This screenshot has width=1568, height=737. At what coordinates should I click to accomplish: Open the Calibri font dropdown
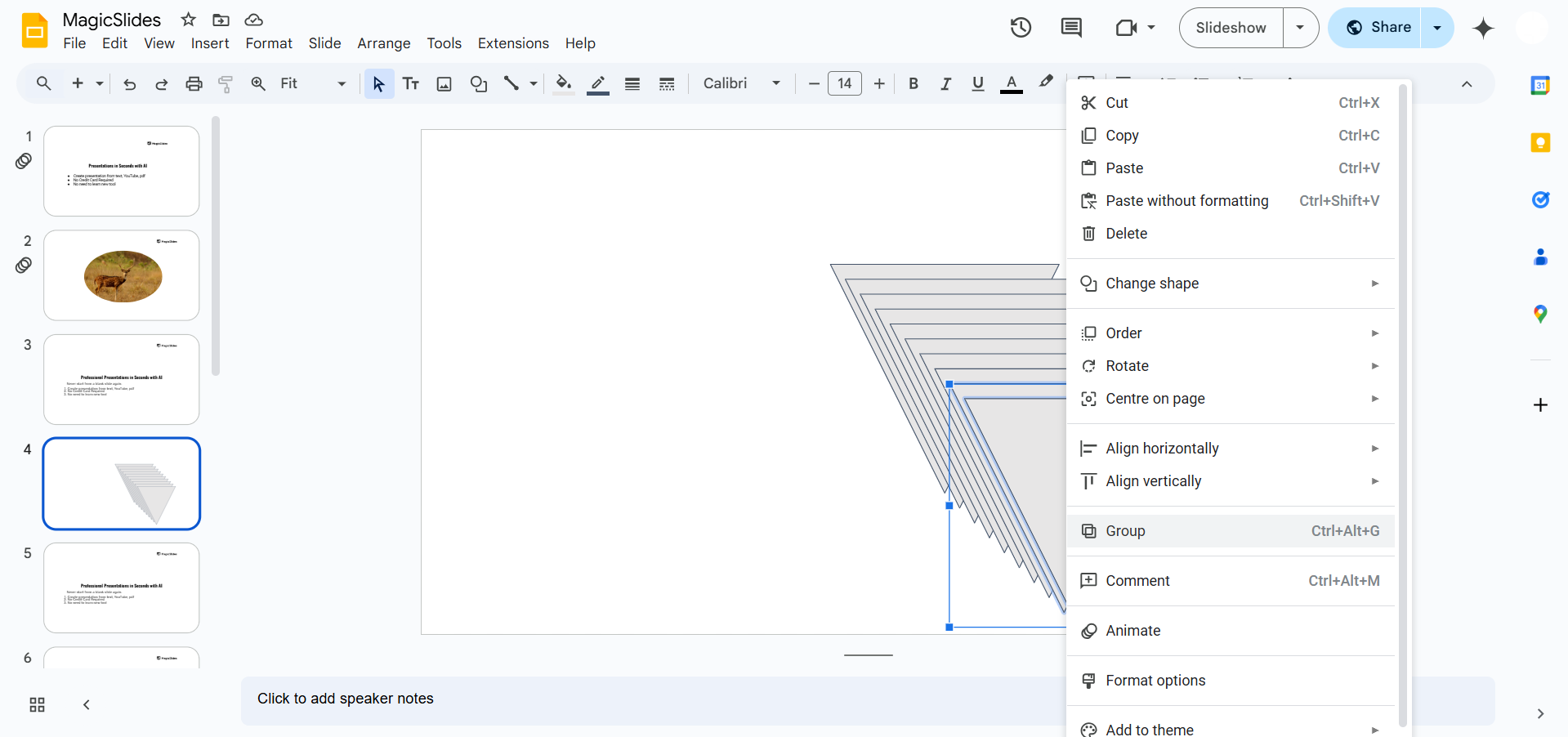click(x=742, y=83)
